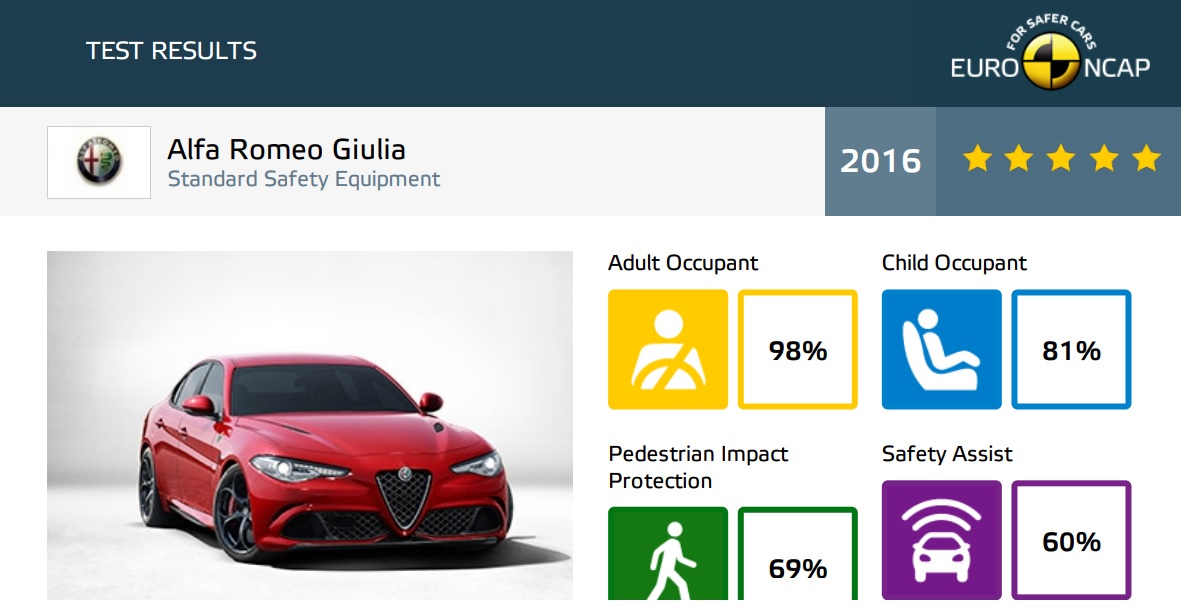Click the Standard Safety Equipment subtitle
1181x607 pixels.
point(304,179)
